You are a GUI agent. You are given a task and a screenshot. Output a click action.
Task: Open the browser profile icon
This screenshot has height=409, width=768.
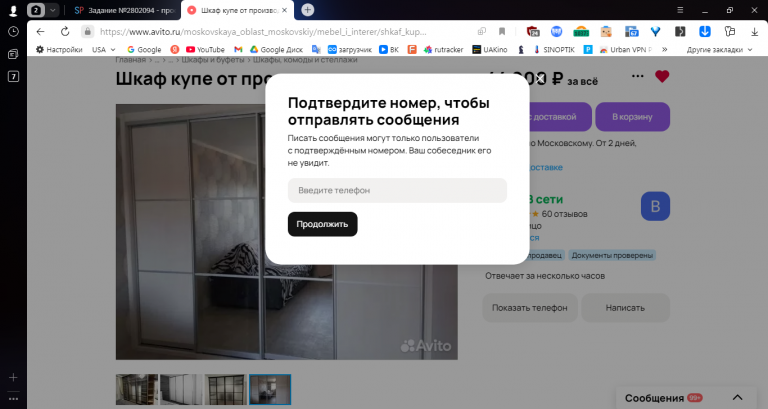tap(13, 10)
